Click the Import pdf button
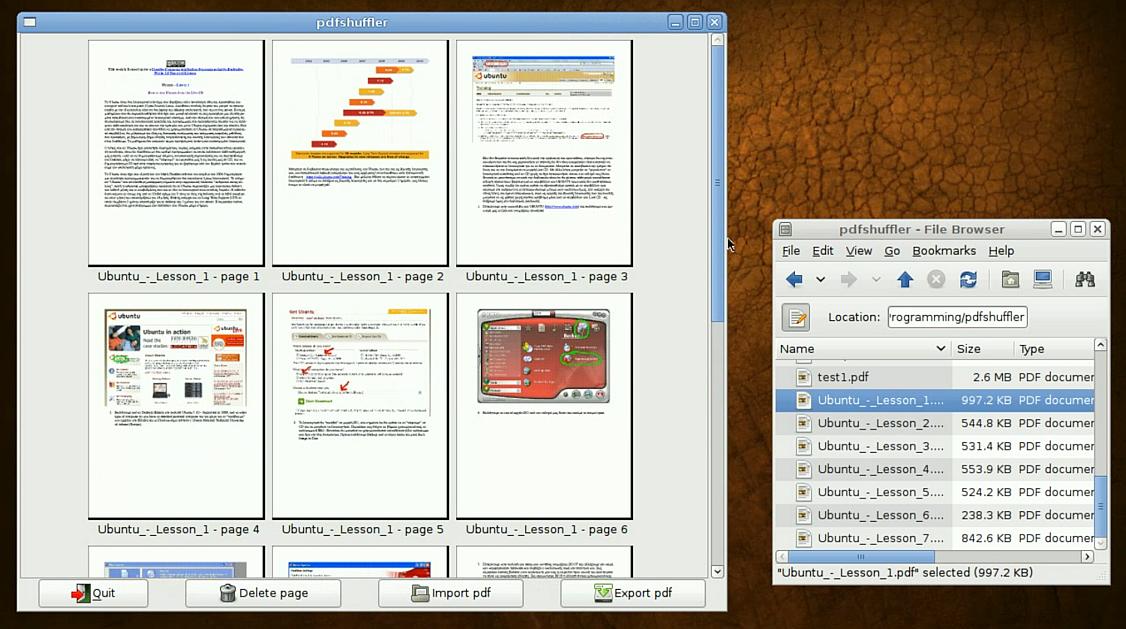The height and width of the screenshot is (629, 1126). tap(451, 593)
